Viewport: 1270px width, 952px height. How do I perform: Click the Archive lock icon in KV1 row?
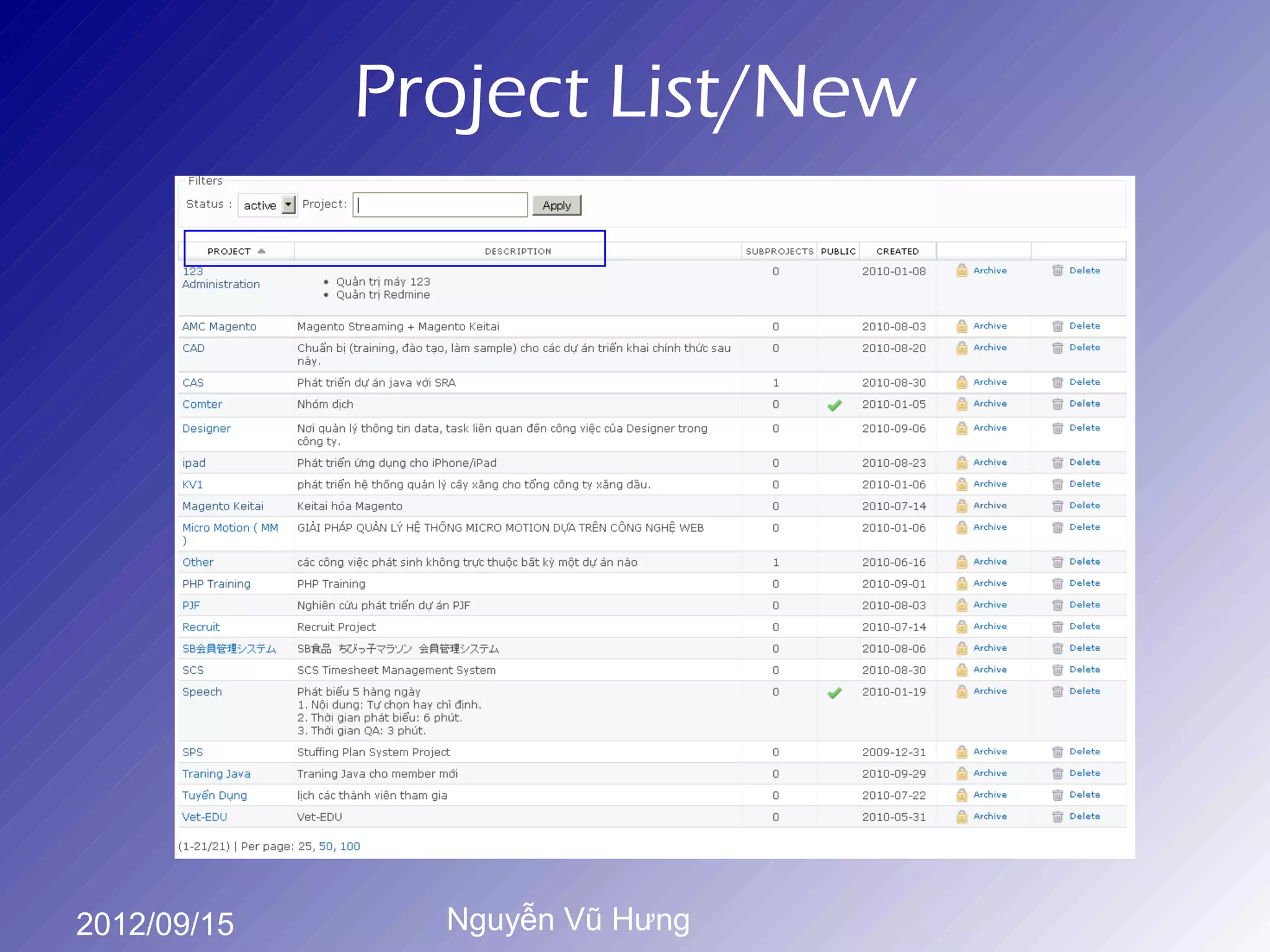click(962, 484)
